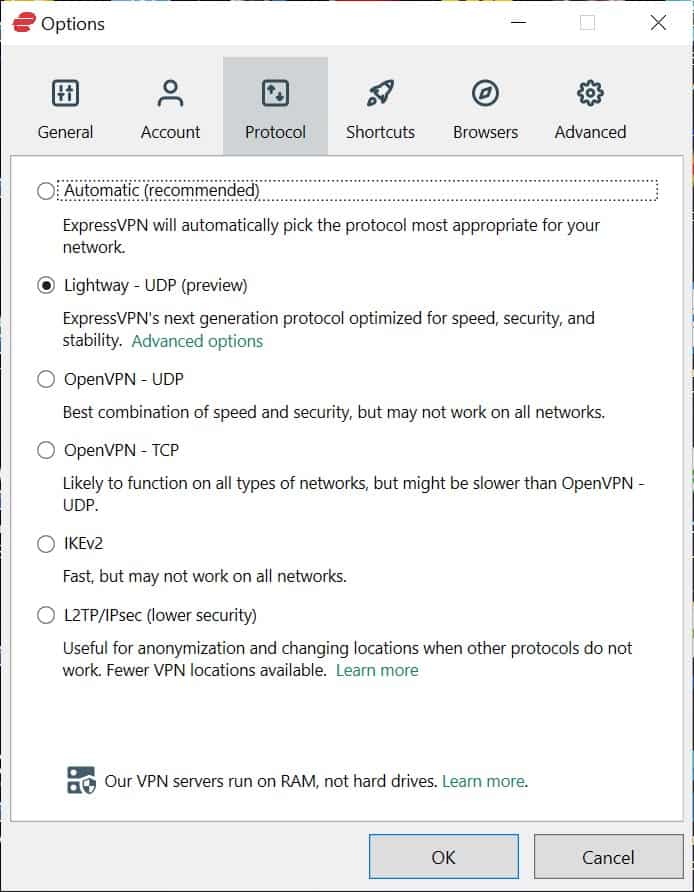Screen dimensions: 694x892
Task: Select Lightway - UDP (preview) radio button
Action: 46,285
